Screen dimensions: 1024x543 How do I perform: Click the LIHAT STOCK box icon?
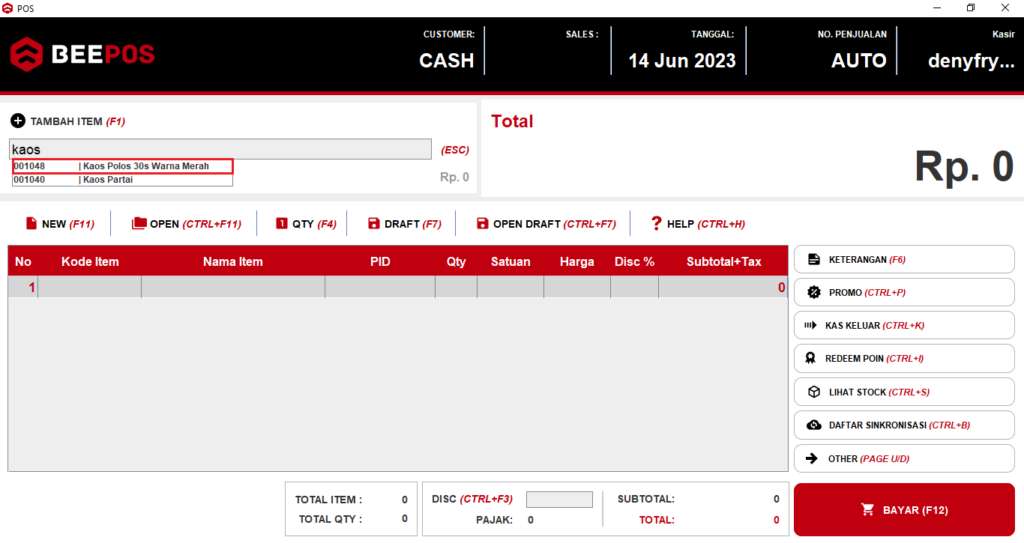click(x=814, y=392)
